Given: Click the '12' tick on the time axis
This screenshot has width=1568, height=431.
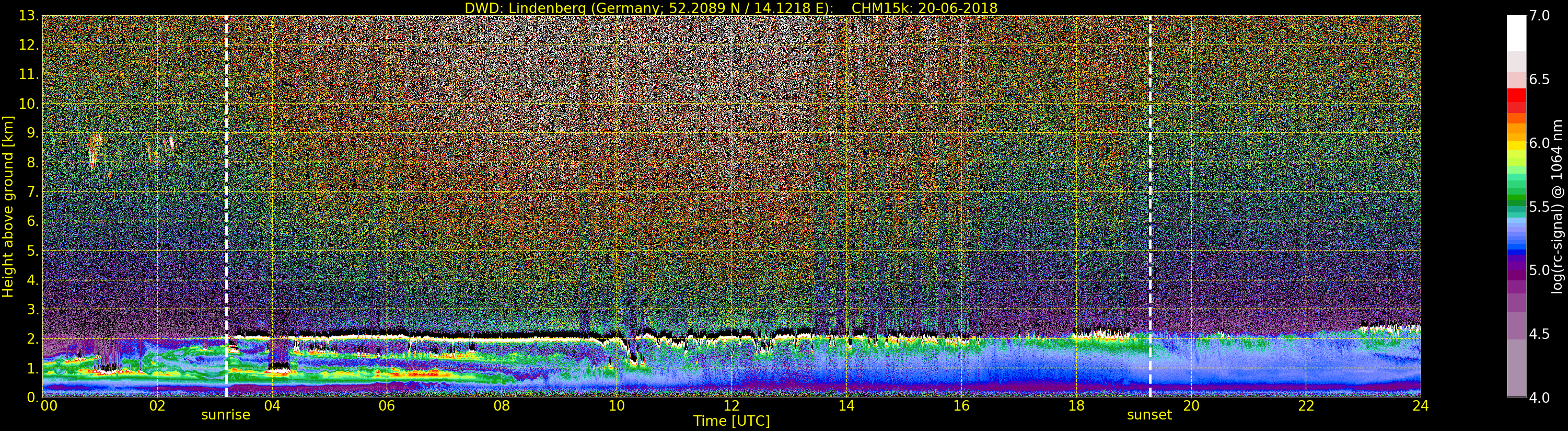Looking at the screenshot, I should (x=731, y=405).
